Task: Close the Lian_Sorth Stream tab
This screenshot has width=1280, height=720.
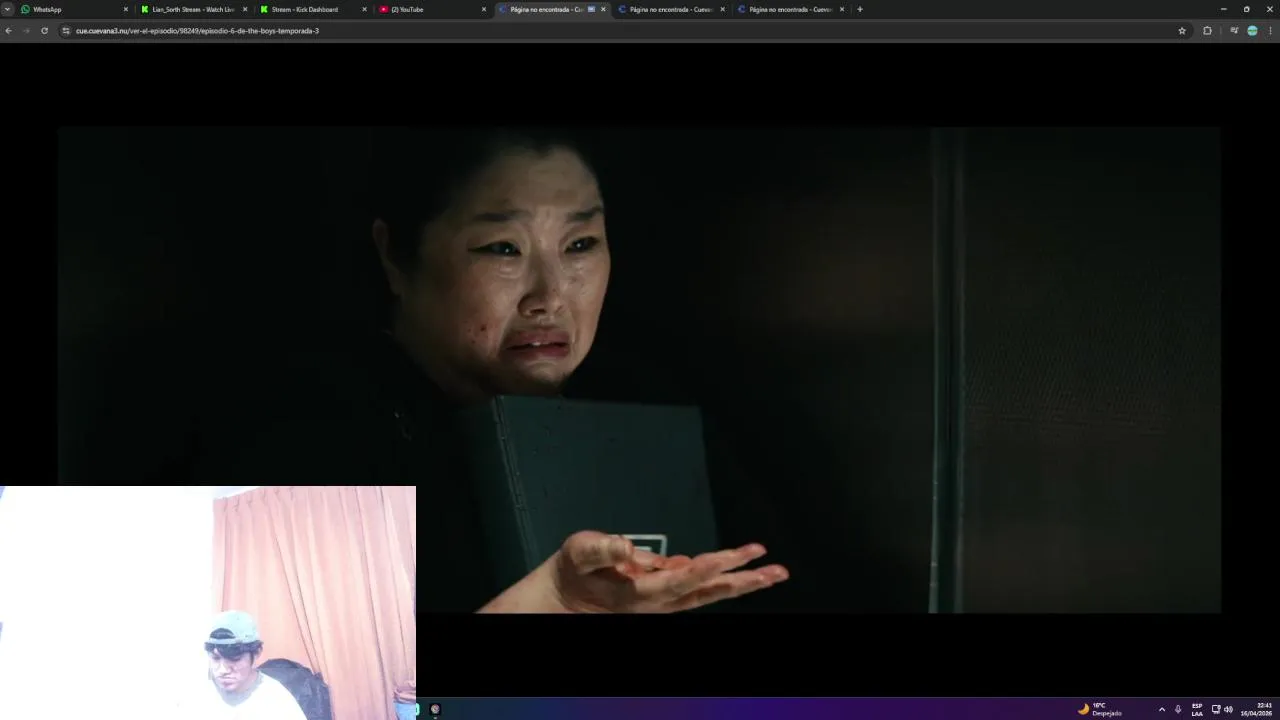Action: point(245,9)
